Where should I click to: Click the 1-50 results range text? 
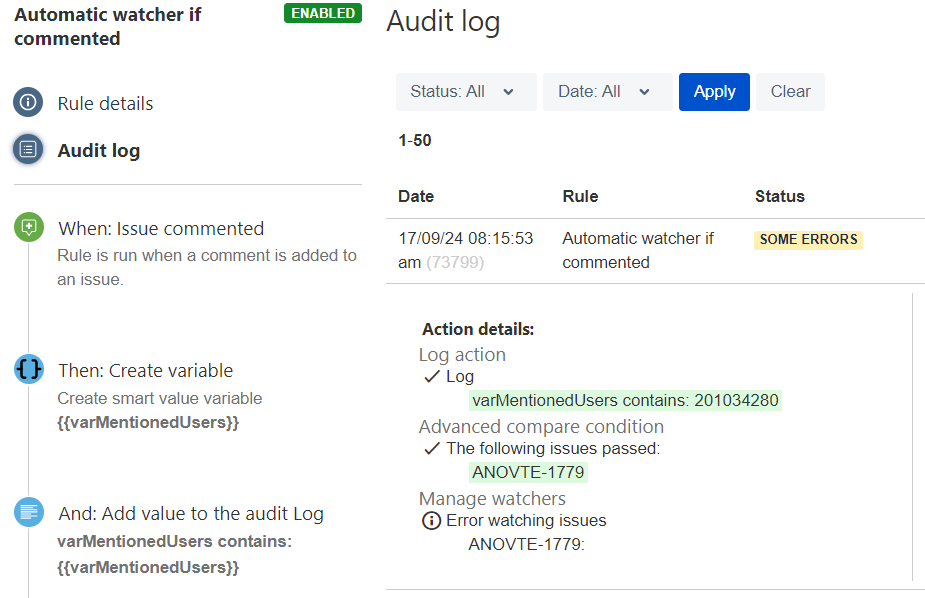pos(415,140)
